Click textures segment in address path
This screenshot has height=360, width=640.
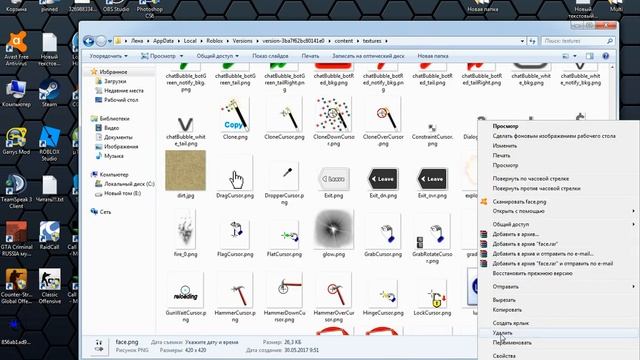coord(372,41)
